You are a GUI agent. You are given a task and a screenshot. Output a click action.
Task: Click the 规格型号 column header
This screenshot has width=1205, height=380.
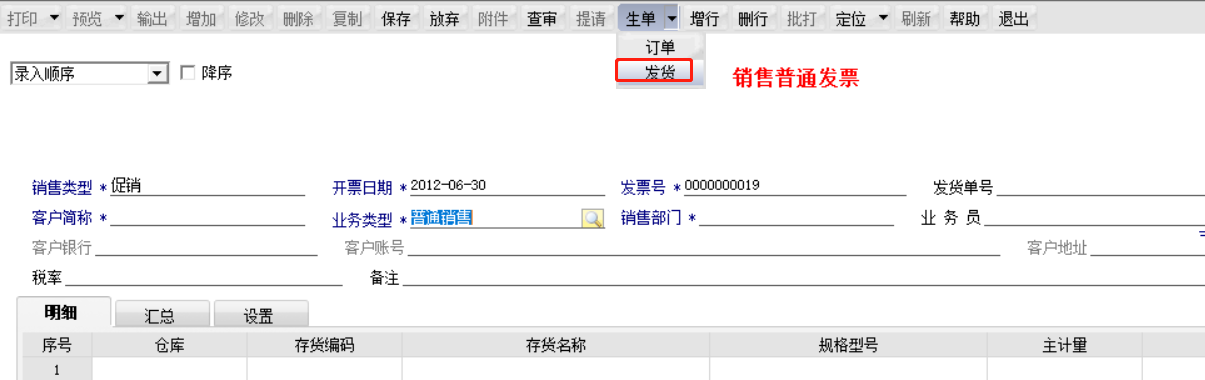[848, 345]
